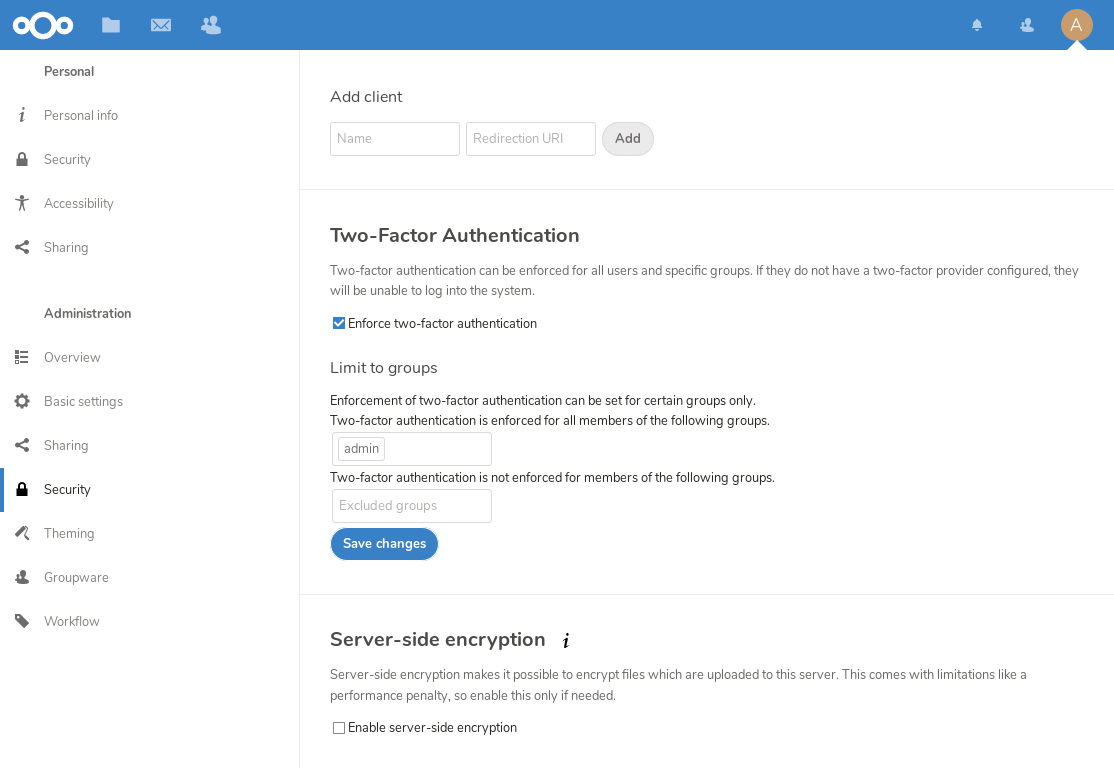Go to Personal info settings
The image size is (1114, 768).
click(x=81, y=115)
